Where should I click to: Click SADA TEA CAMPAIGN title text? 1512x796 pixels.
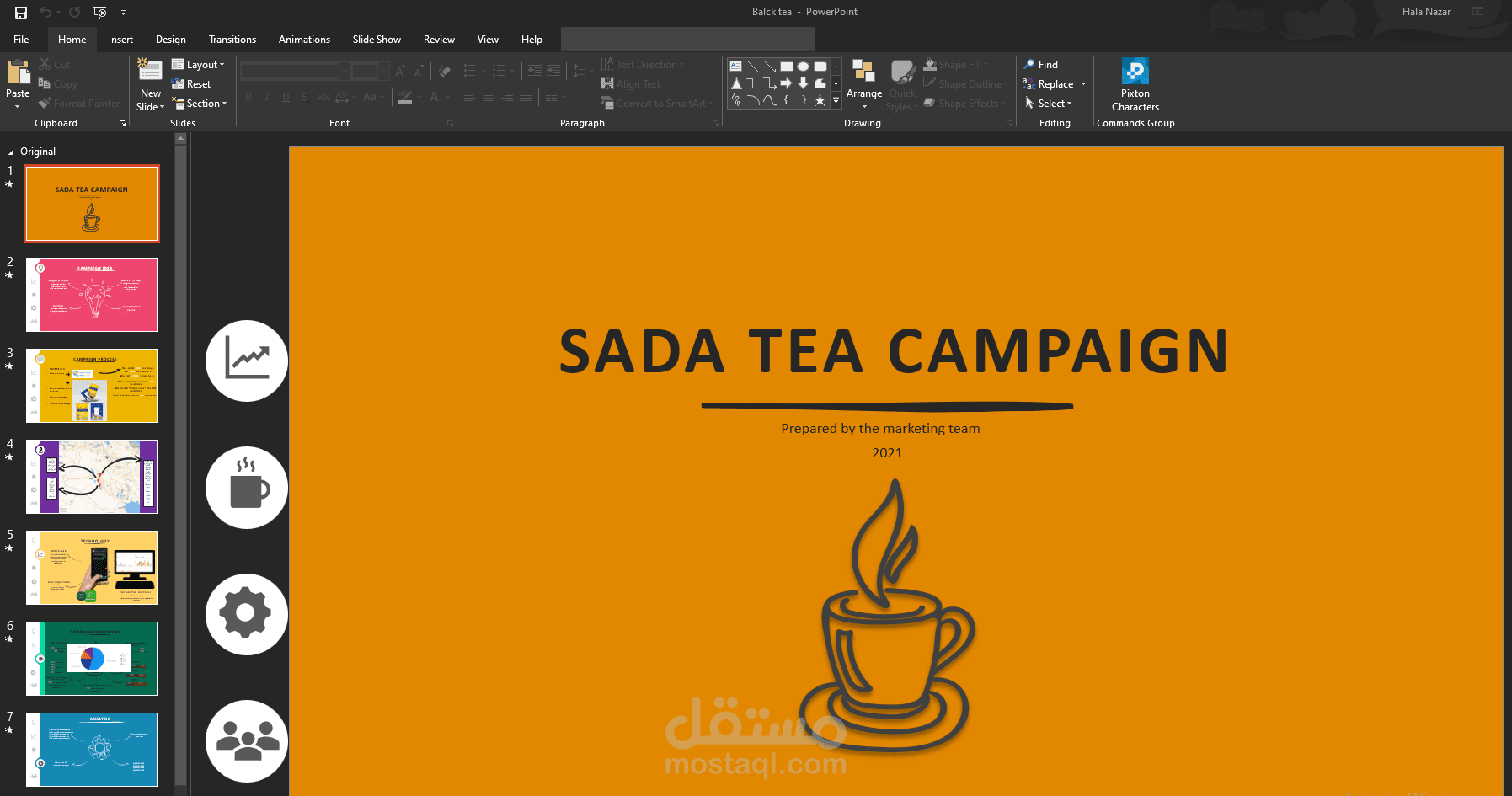pos(894,352)
